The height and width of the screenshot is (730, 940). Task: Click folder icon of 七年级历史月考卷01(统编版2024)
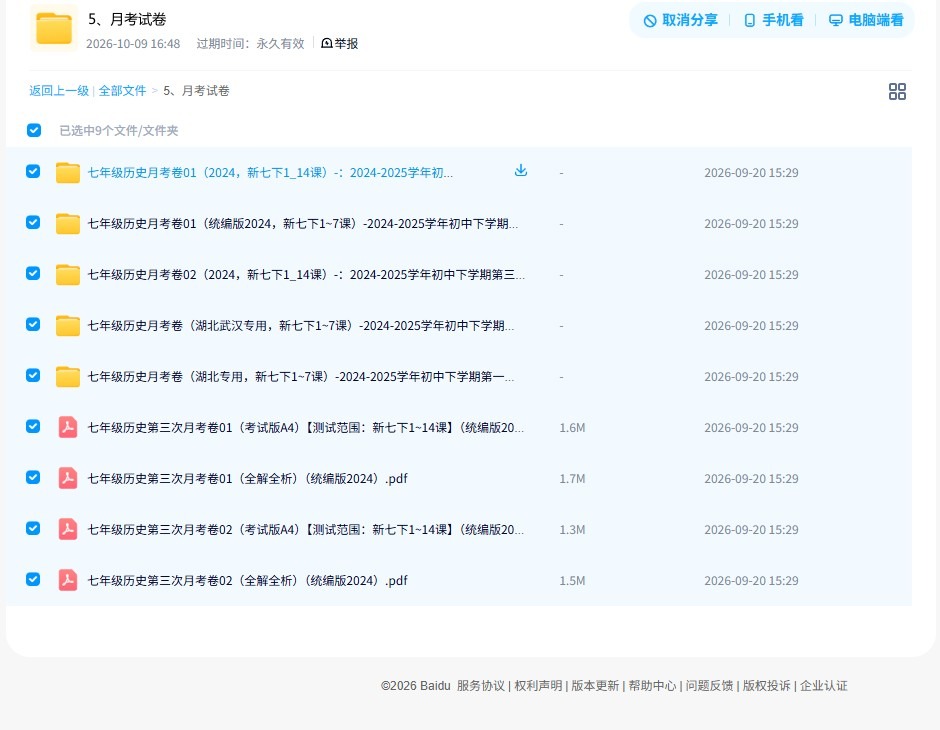pos(68,224)
